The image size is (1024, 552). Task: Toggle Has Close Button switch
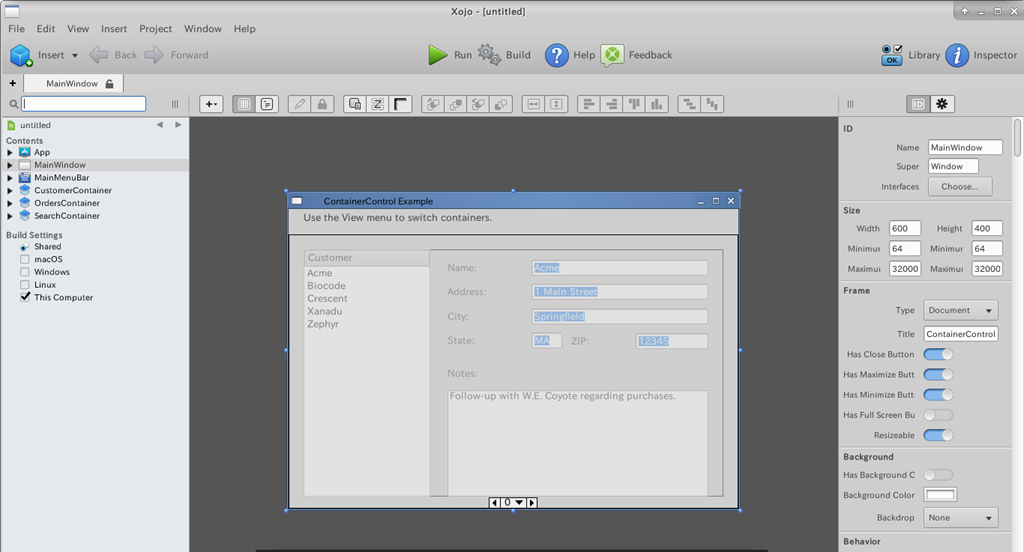click(x=938, y=354)
